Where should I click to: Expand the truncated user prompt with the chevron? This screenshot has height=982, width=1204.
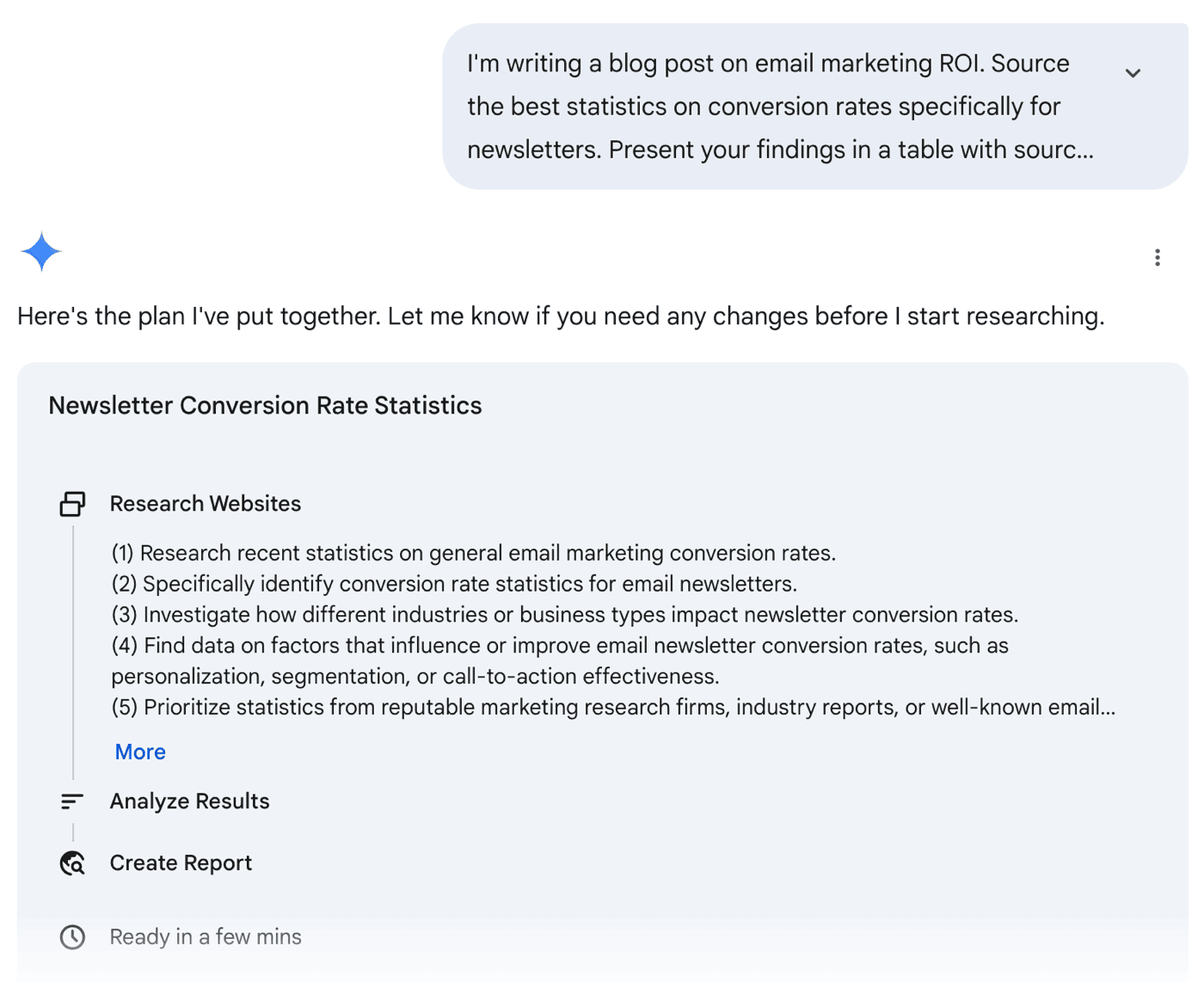pos(1133,73)
